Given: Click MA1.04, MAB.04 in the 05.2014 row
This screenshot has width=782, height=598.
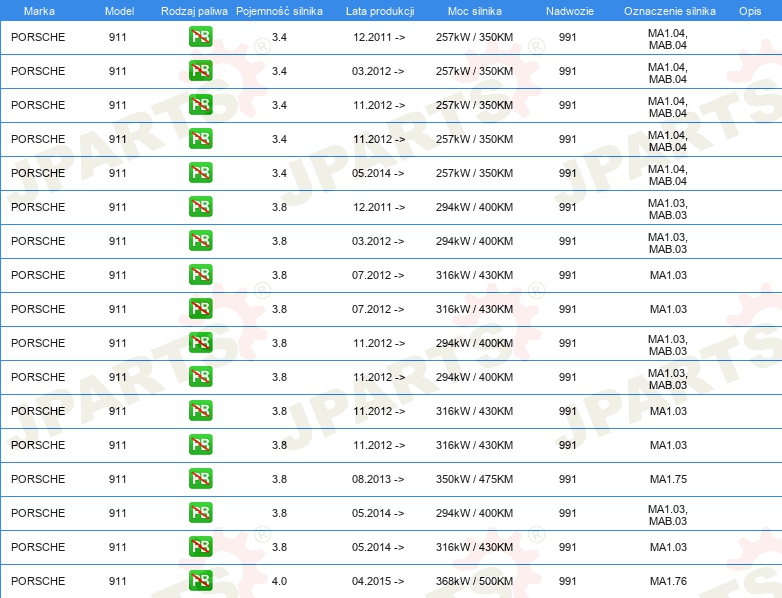Looking at the screenshot, I should (668, 175).
